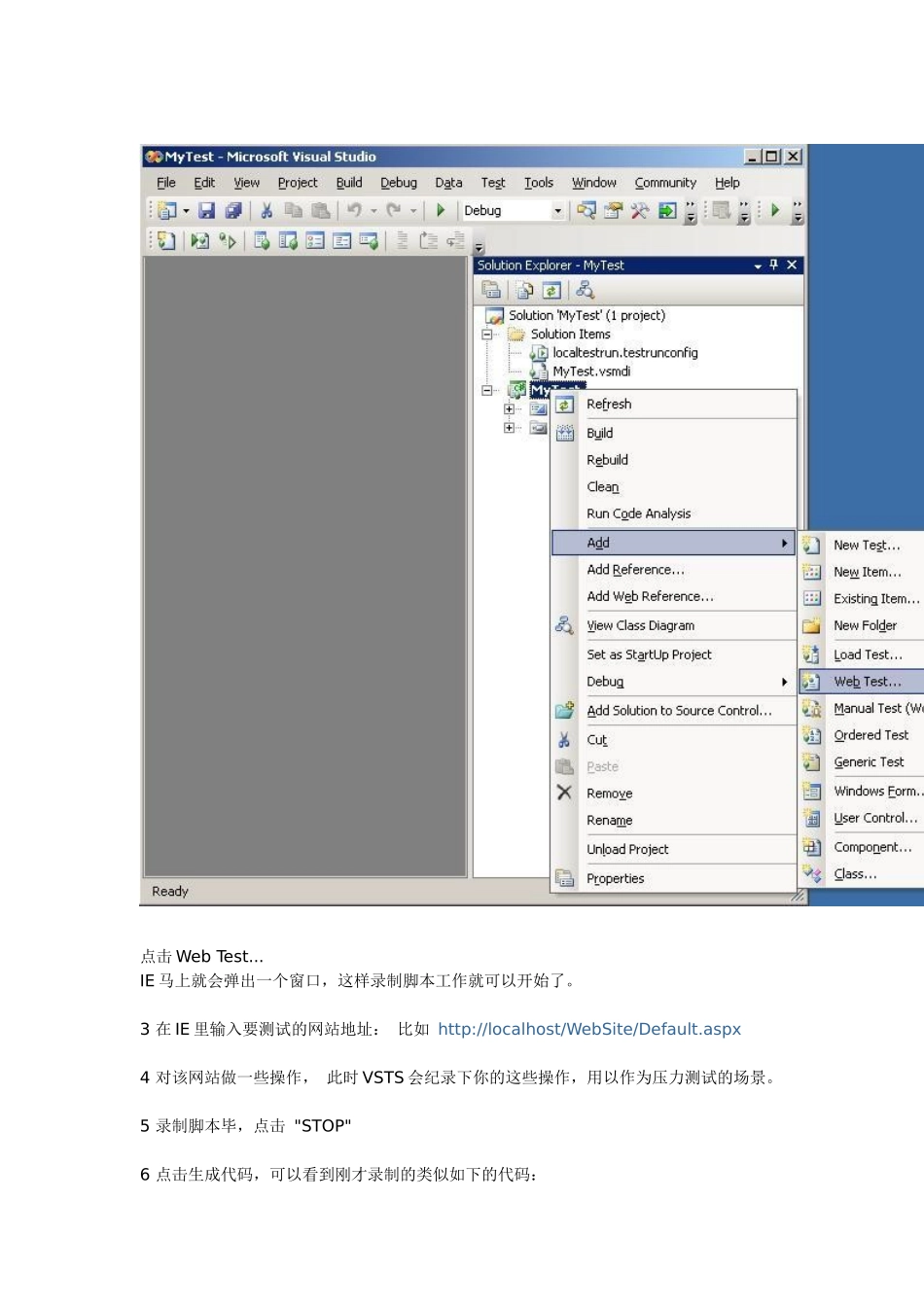Screen dimensions: 924x1307
Task: Click the Cut scissors icon in the toolbar
Action: tap(266, 210)
